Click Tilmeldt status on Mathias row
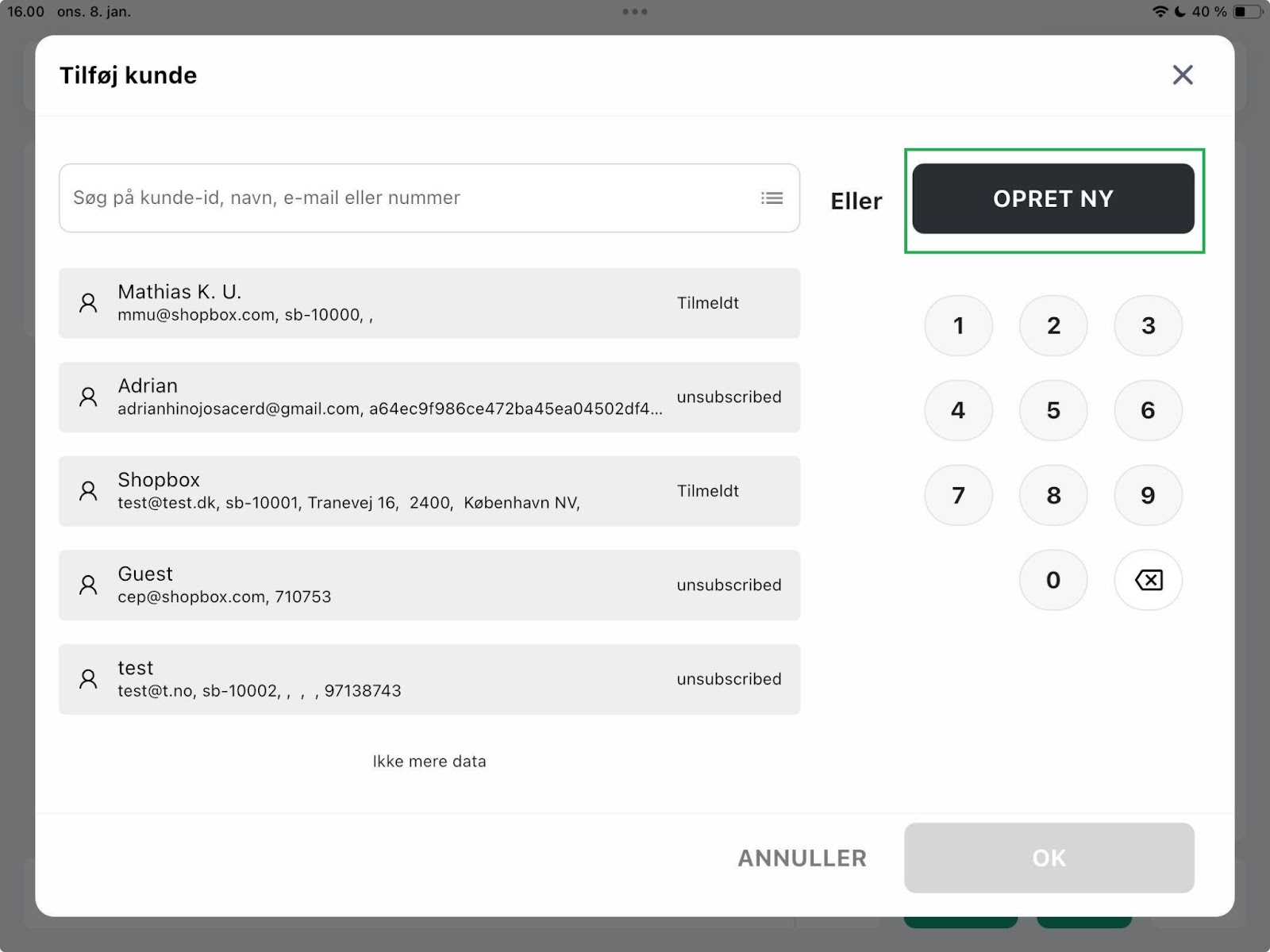The width and height of the screenshot is (1270, 952). click(x=707, y=303)
